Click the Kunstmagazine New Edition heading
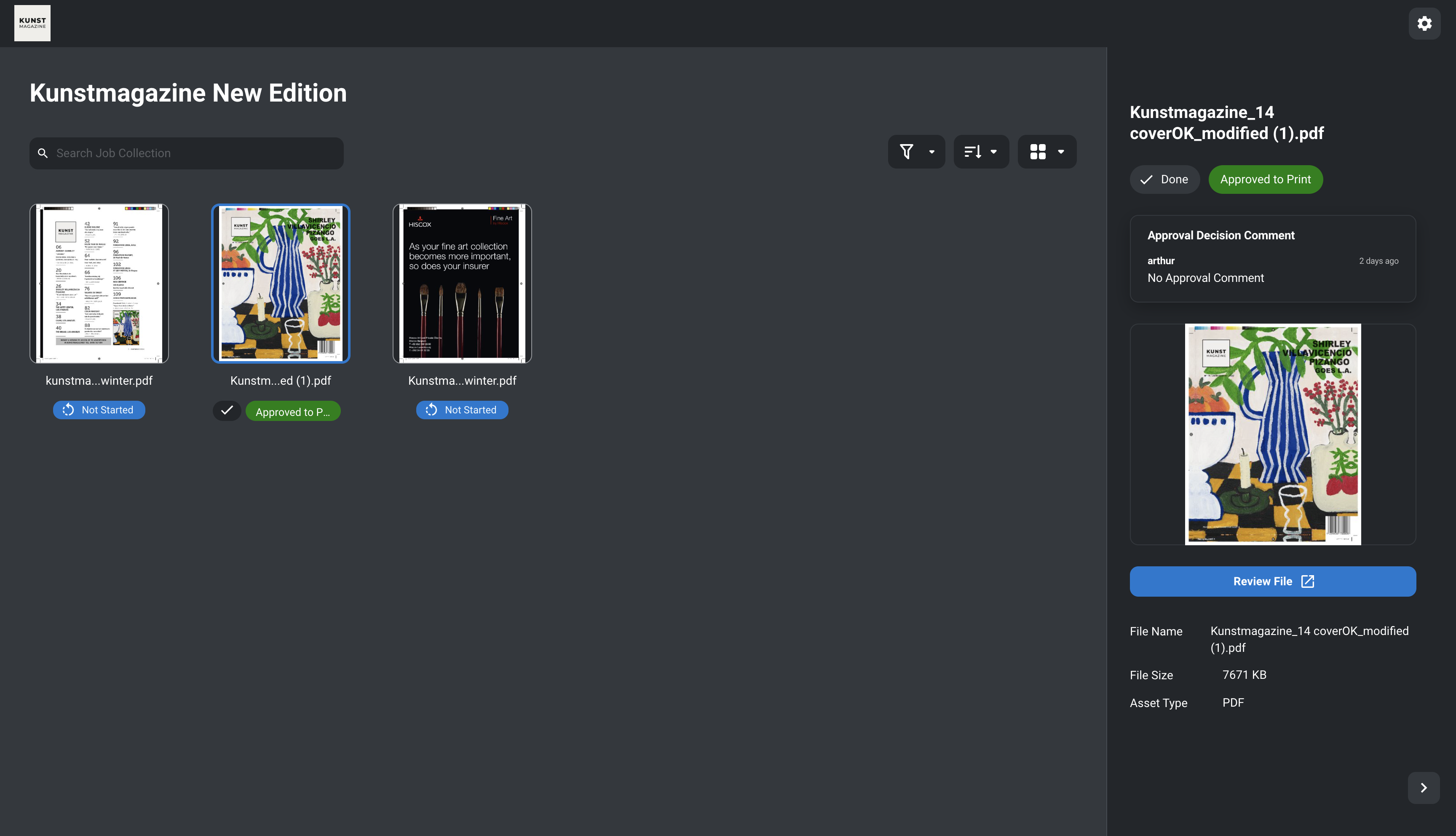The width and height of the screenshot is (1456, 836). [x=188, y=93]
